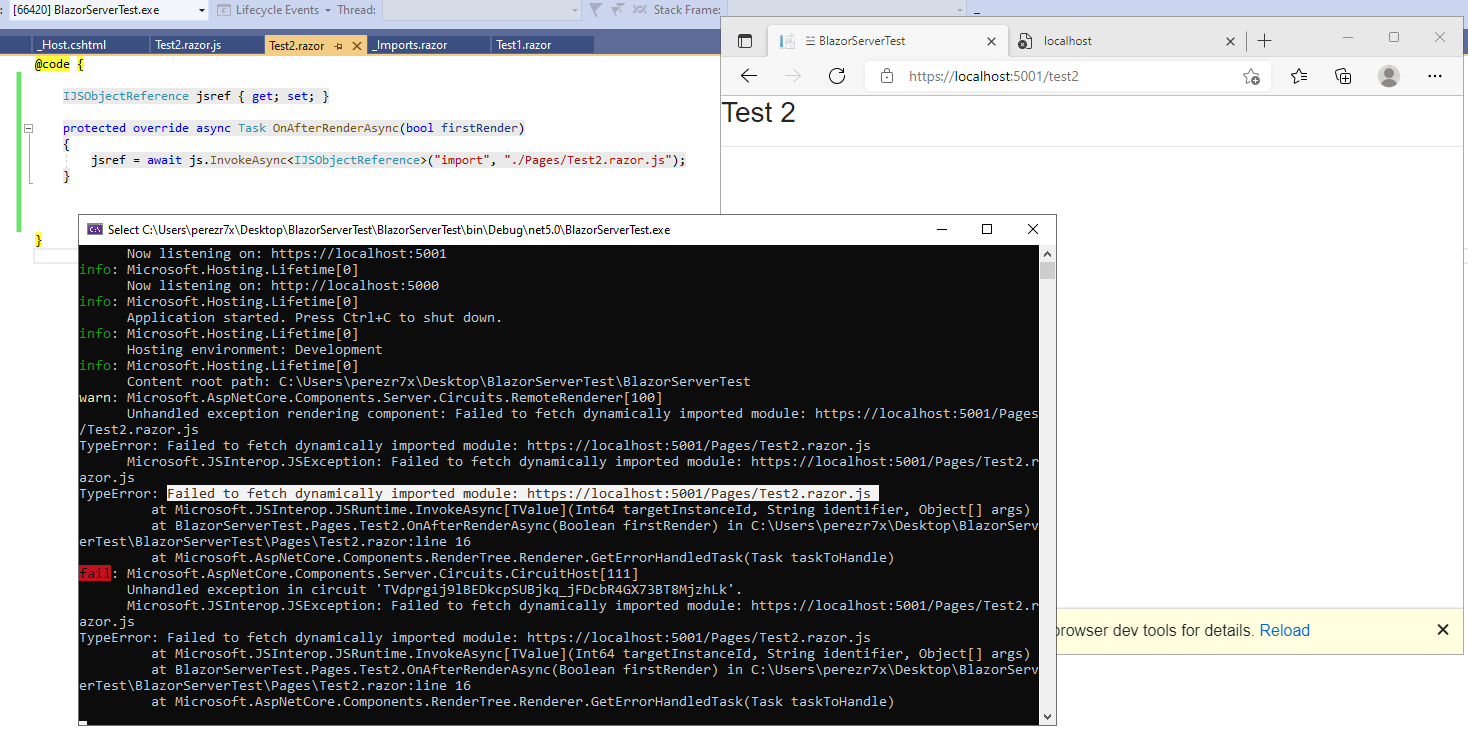Click the highlighted console error message text
Screen dimensions: 1468x735
coord(522,494)
